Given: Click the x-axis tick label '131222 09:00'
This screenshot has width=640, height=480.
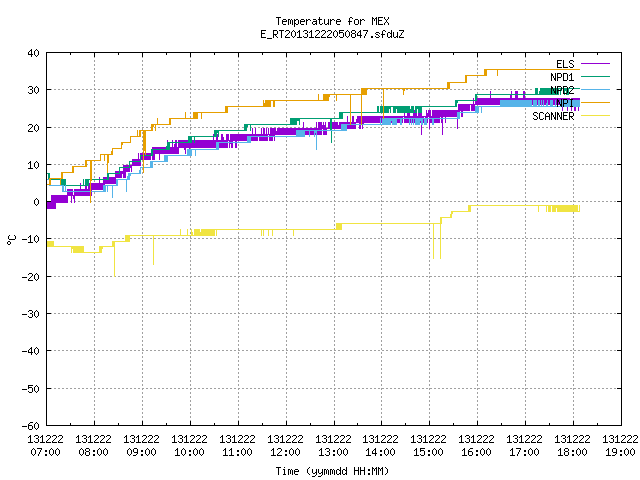Looking at the screenshot, I should point(142,445).
